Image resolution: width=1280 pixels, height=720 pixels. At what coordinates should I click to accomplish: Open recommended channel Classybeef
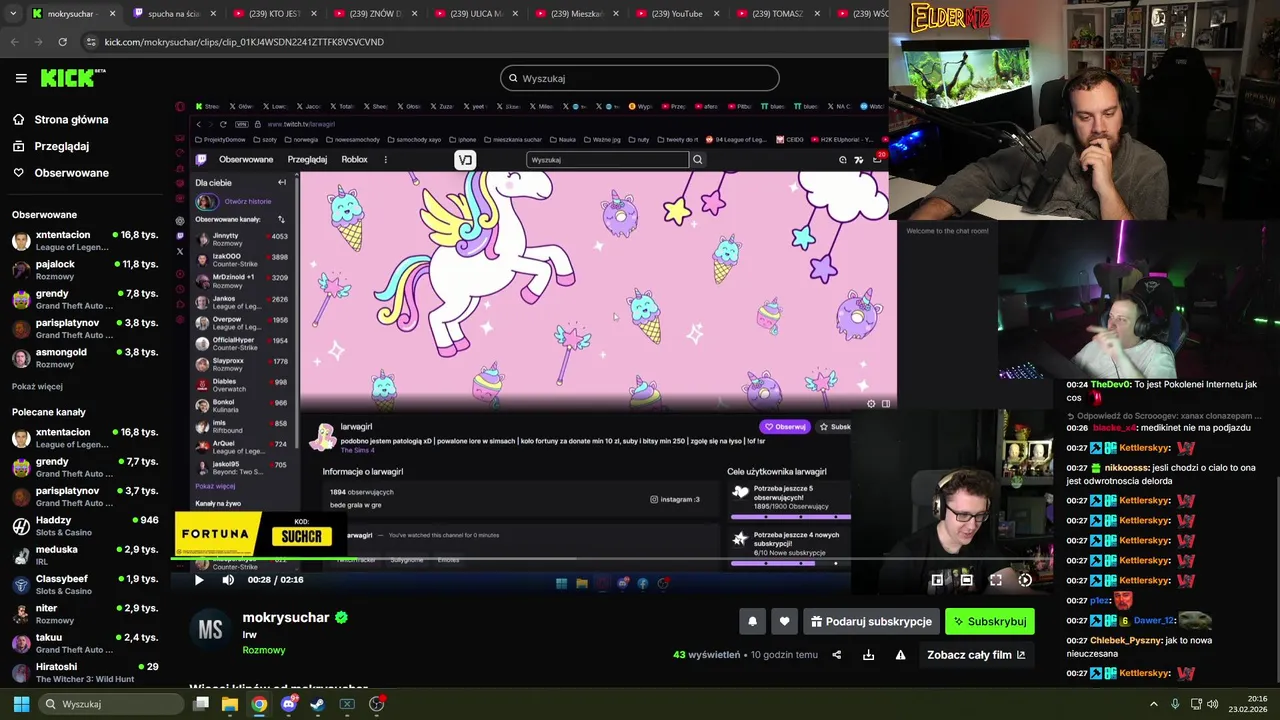coord(85,584)
